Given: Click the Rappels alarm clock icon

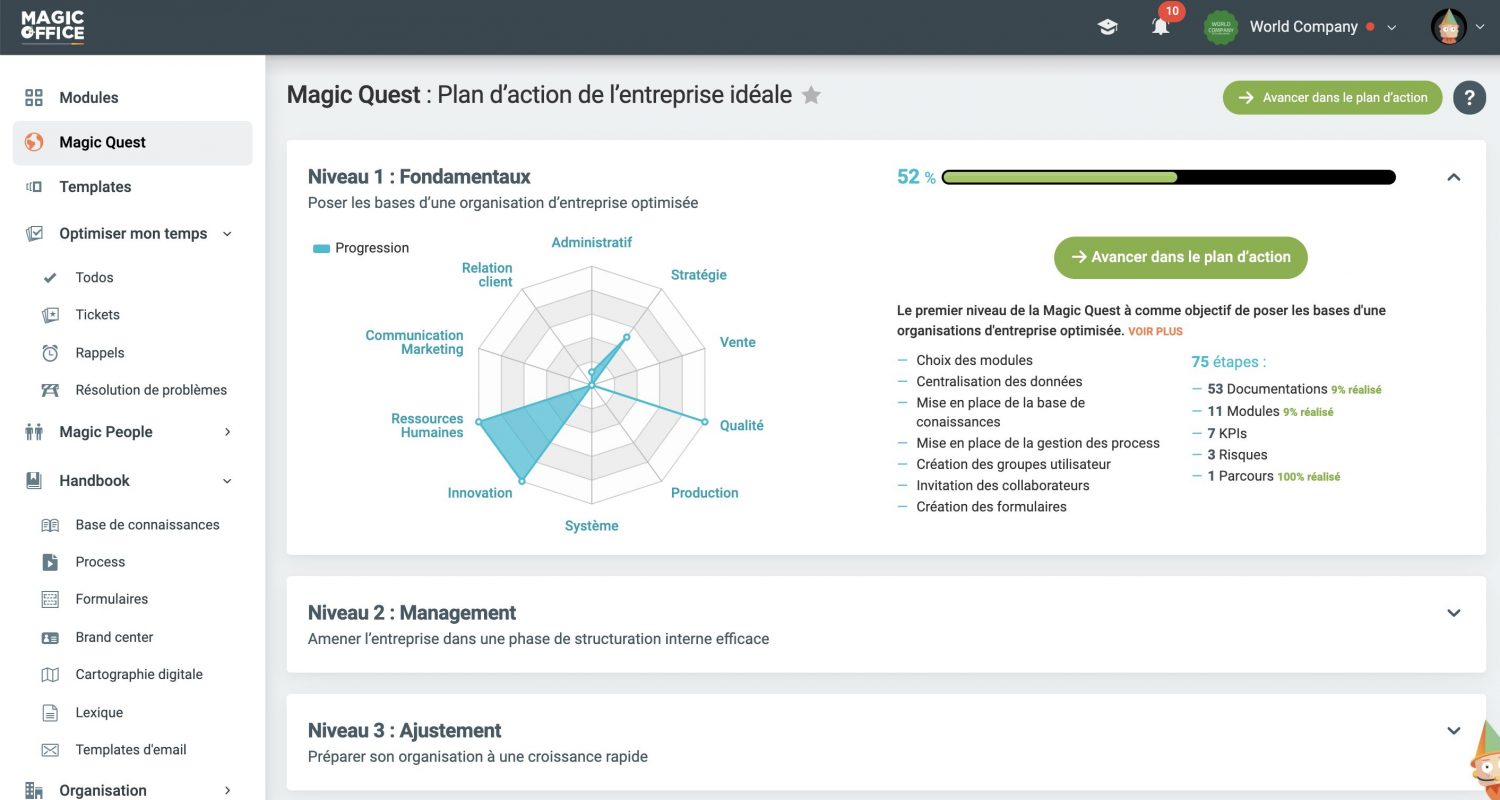Looking at the screenshot, I should [50, 353].
